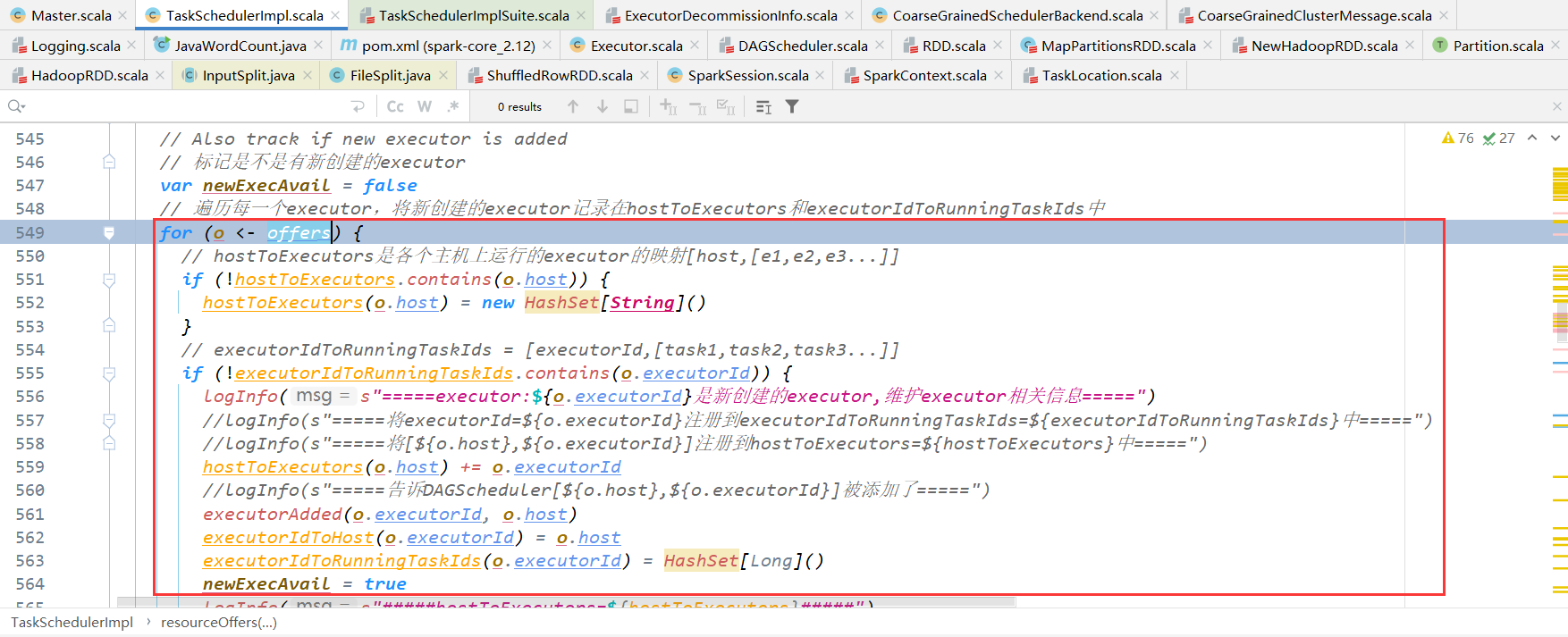Collapse fold end marker at line 553
This screenshot has width=1568, height=637.
109,326
